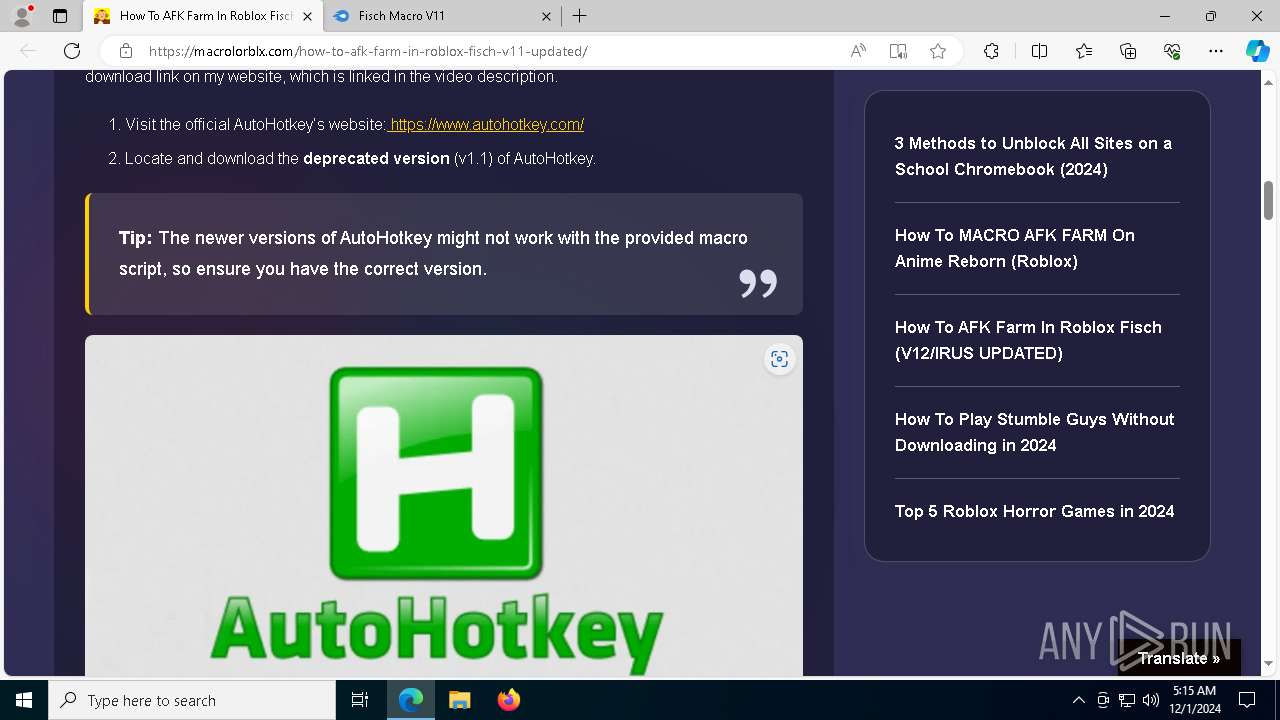This screenshot has width=1280, height=720.
Task: Open Collections icon
Action: (1128, 51)
